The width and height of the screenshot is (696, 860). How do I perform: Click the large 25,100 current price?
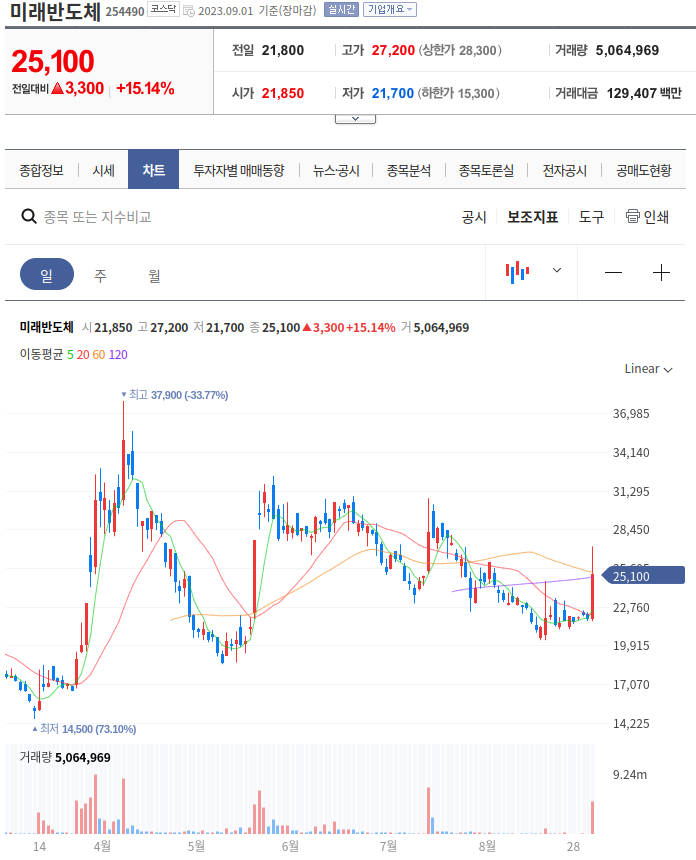pyautogui.click(x=53, y=61)
